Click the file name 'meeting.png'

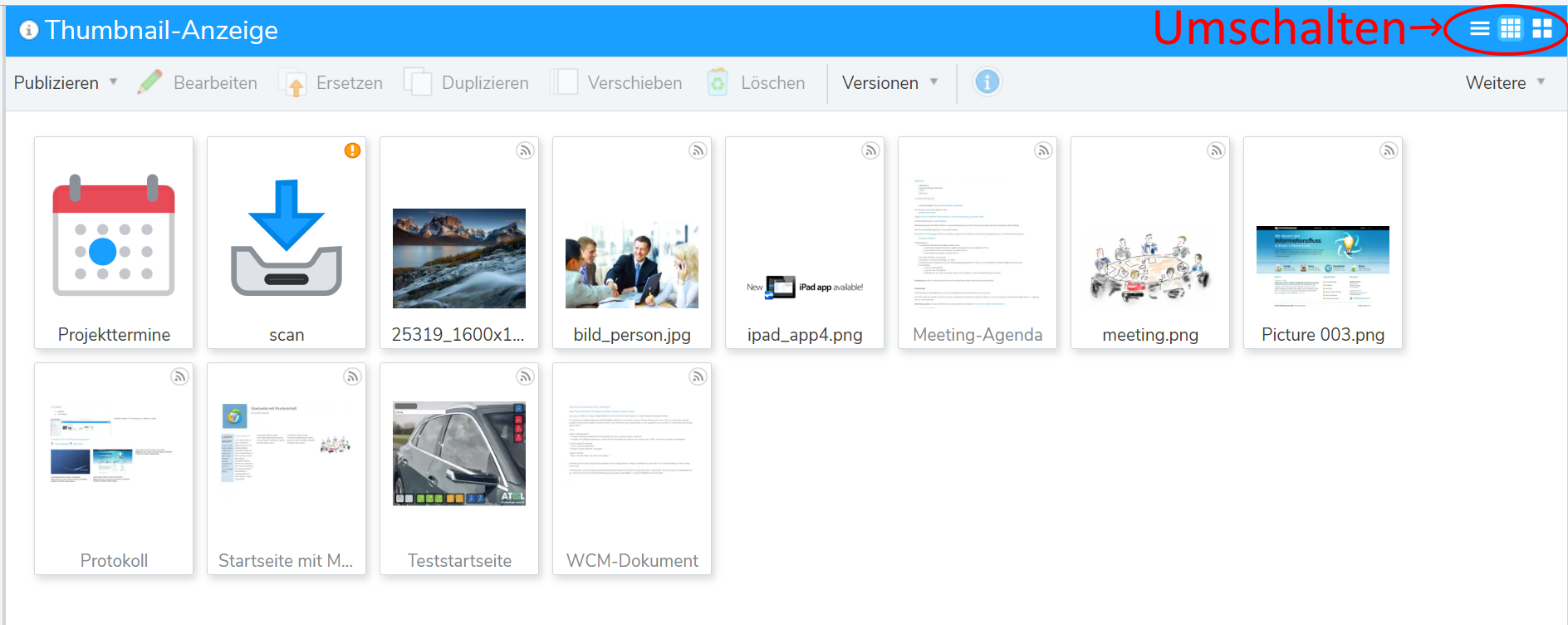click(x=1150, y=335)
